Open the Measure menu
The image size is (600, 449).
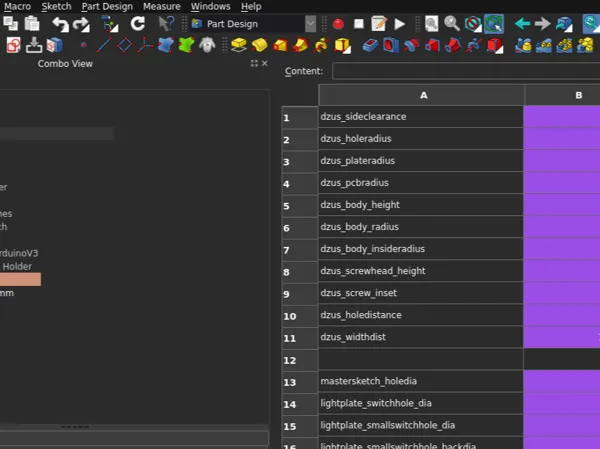[x=161, y=7]
